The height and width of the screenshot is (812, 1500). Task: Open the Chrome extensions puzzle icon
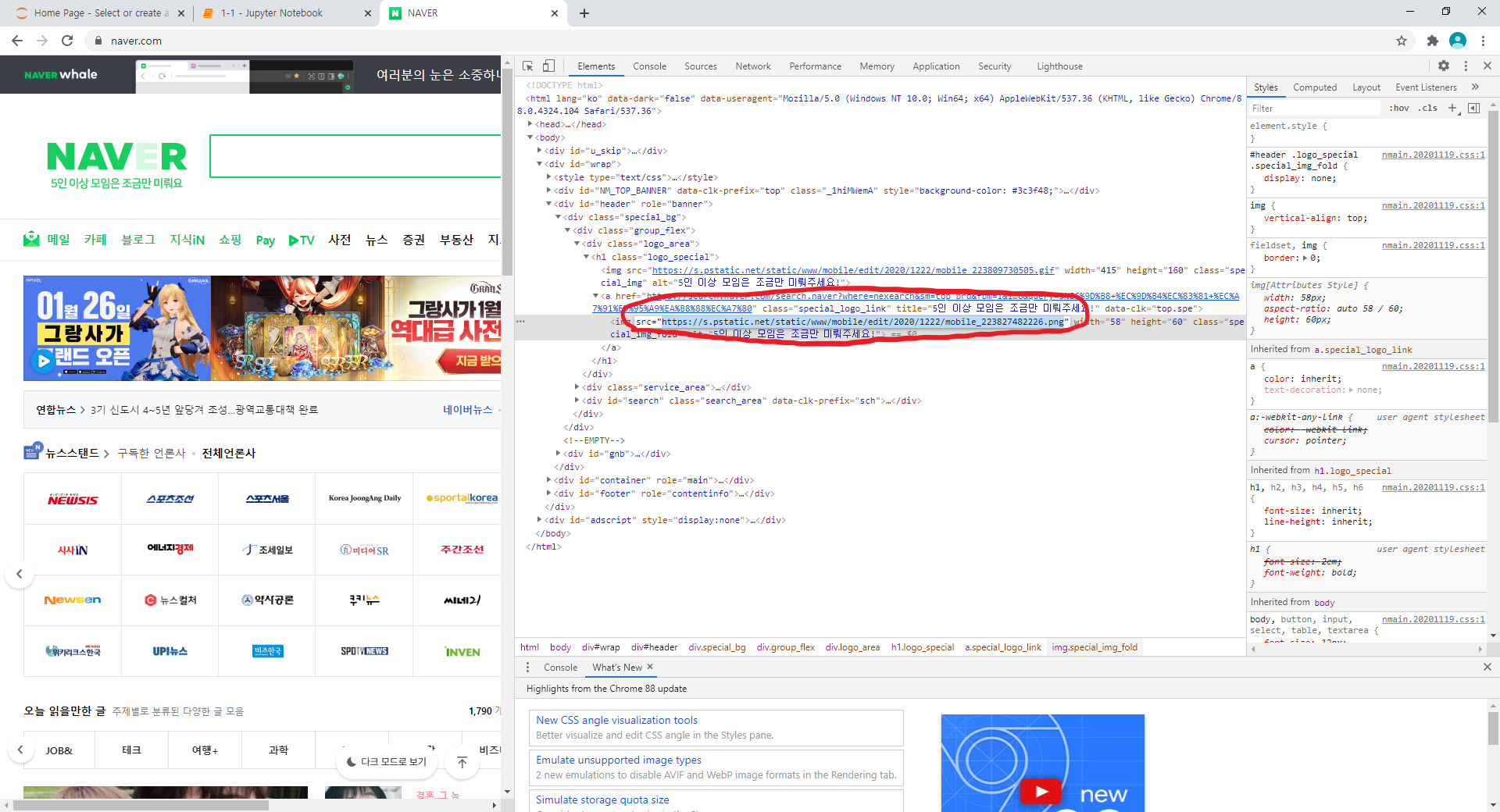coord(1432,41)
